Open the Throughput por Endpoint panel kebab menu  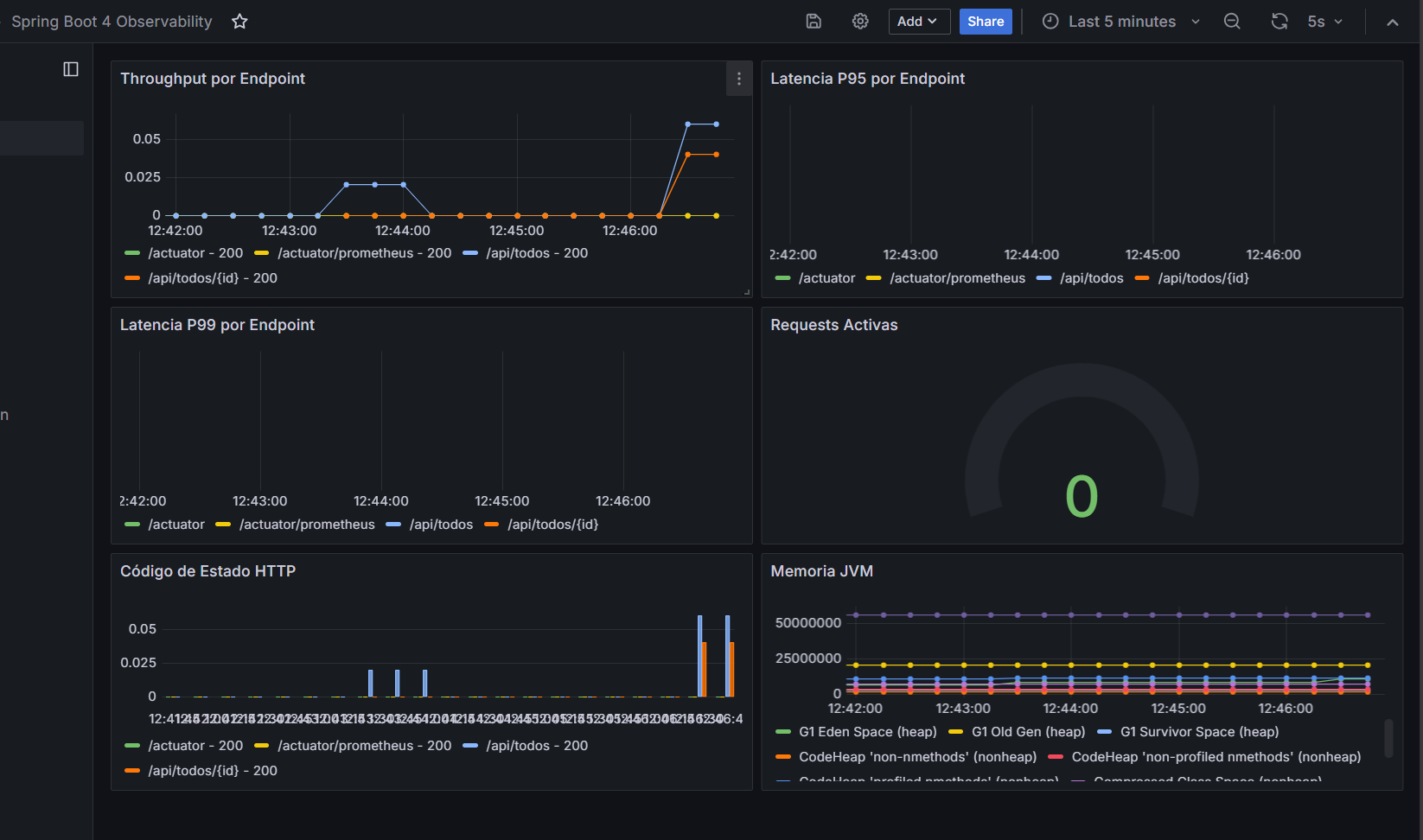739,78
